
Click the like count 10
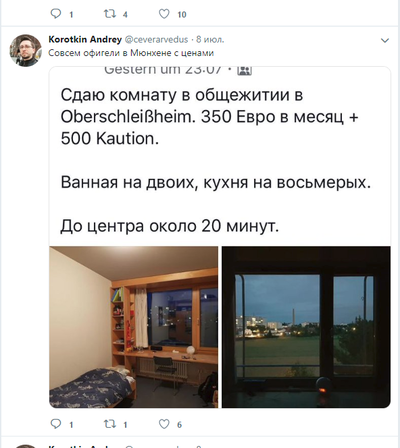point(182,15)
